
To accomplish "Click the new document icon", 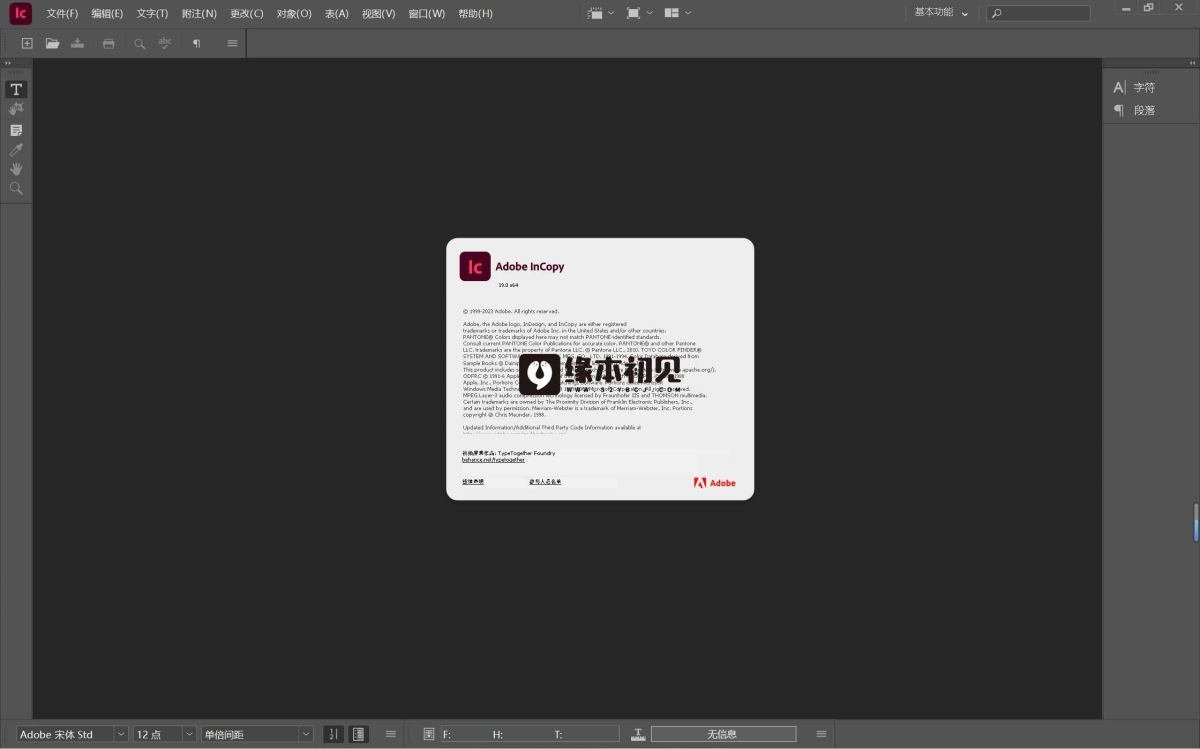I will coord(27,43).
